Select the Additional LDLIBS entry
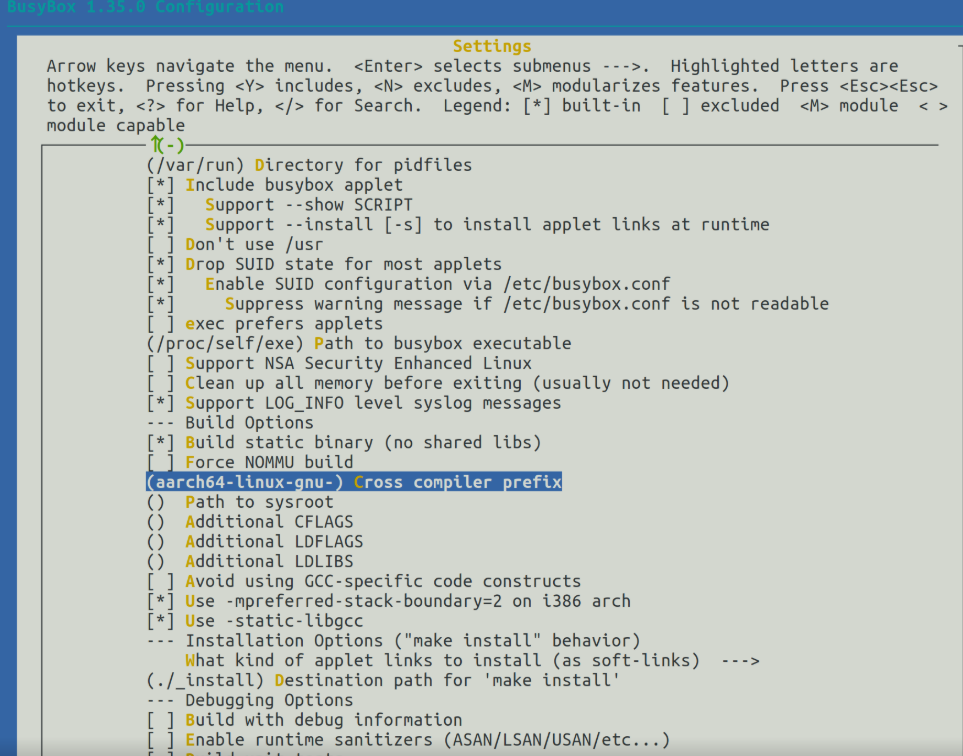 pos(250,561)
